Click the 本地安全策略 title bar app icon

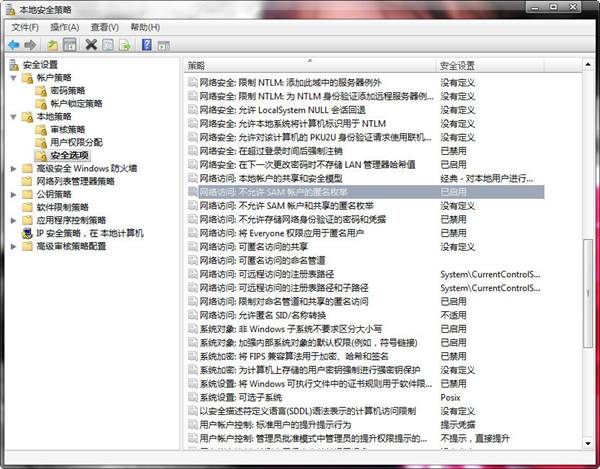tap(11, 9)
